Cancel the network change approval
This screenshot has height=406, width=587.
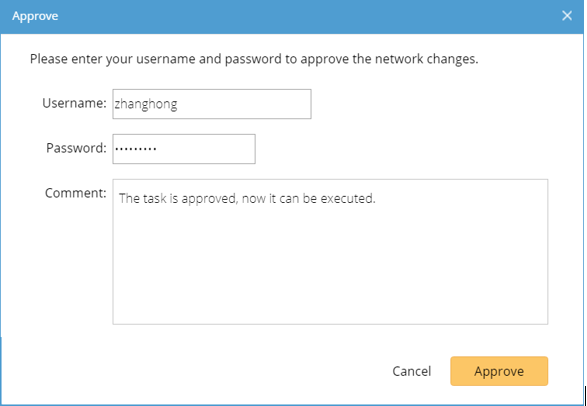coord(411,371)
